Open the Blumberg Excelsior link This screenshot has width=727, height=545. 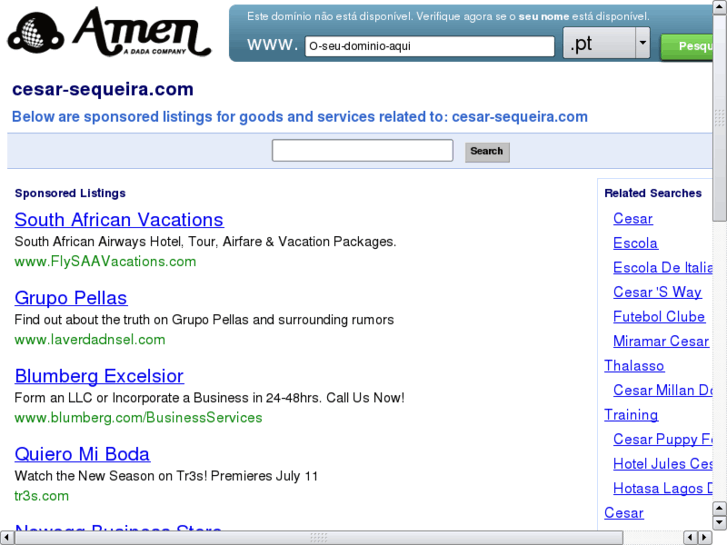click(99, 376)
